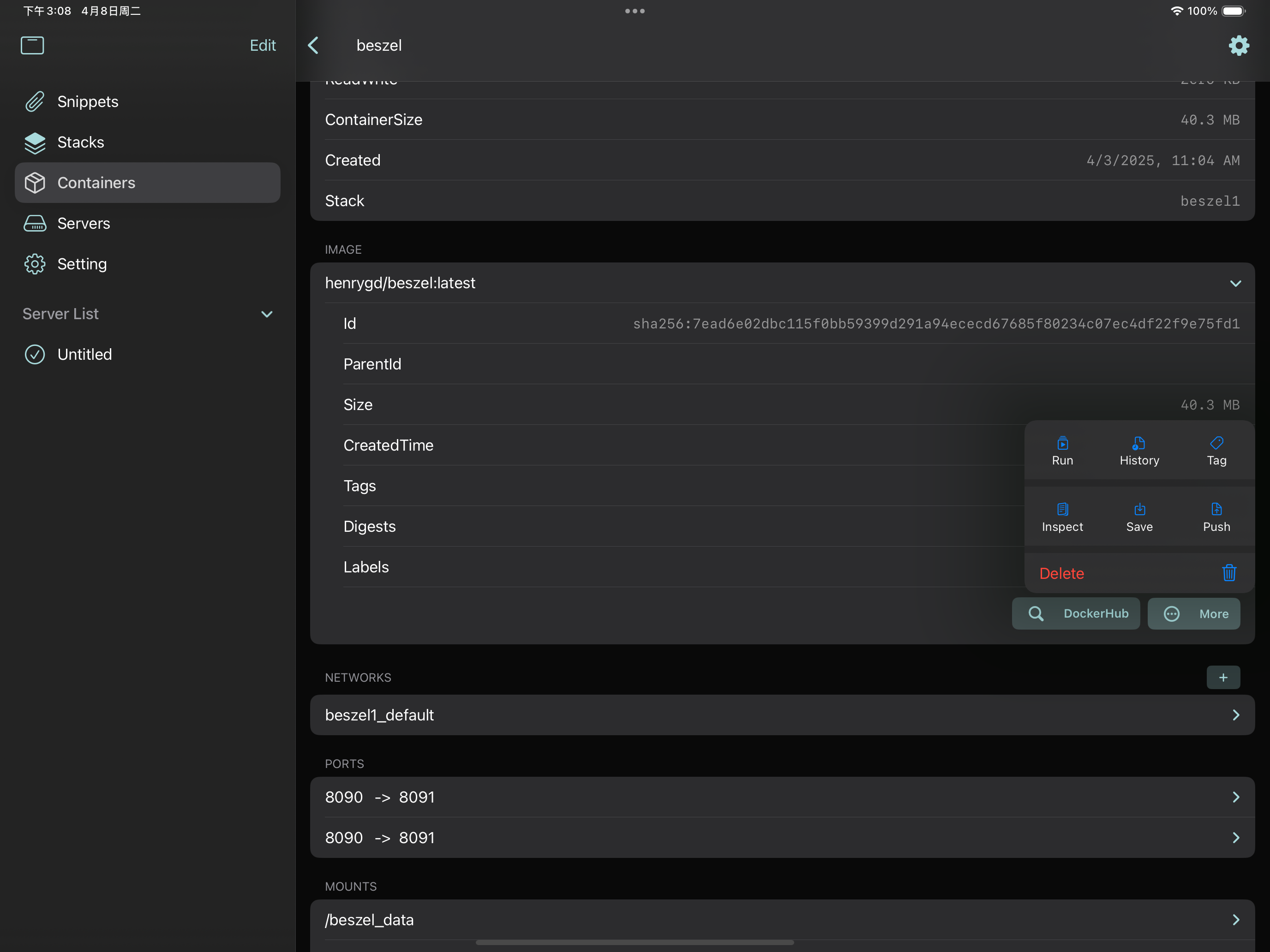Click the More button

pyautogui.click(x=1194, y=613)
